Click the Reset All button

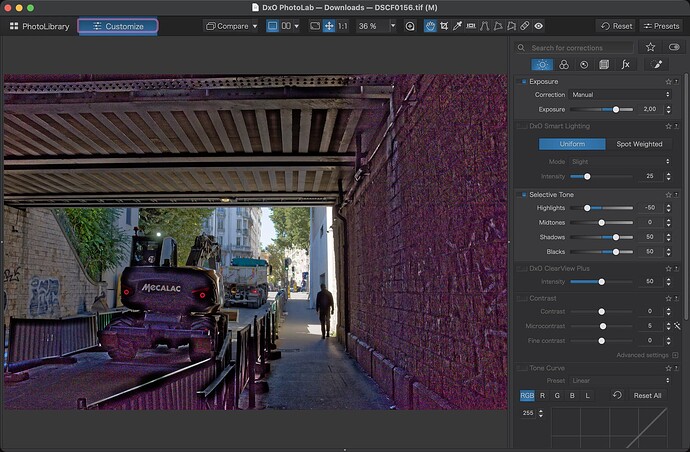coord(647,395)
